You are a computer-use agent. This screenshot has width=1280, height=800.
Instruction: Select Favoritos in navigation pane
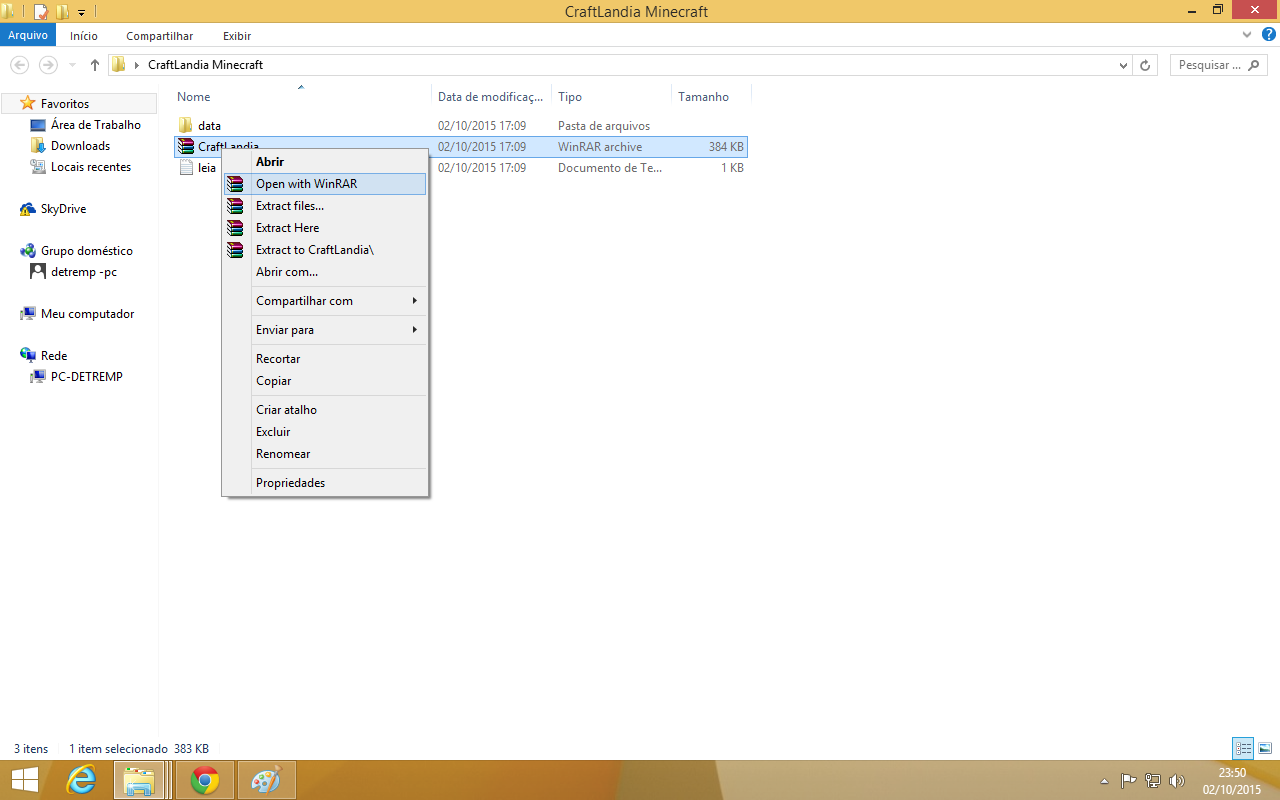pyautogui.click(x=65, y=104)
